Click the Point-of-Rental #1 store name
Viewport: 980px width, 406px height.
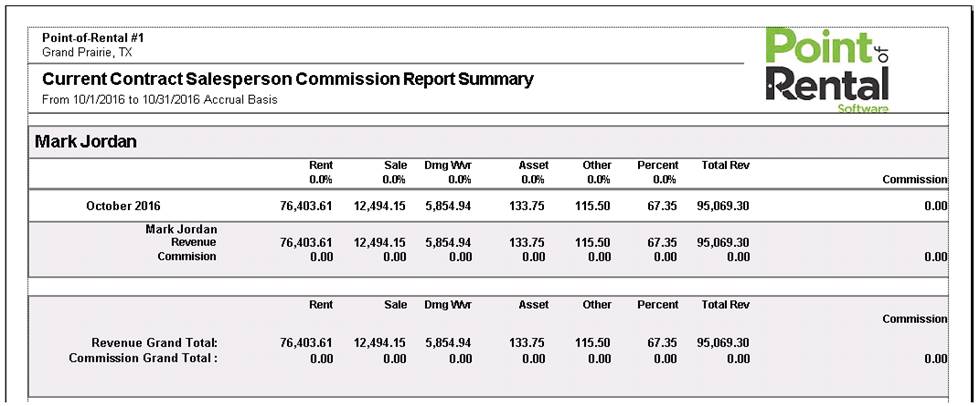(93, 38)
